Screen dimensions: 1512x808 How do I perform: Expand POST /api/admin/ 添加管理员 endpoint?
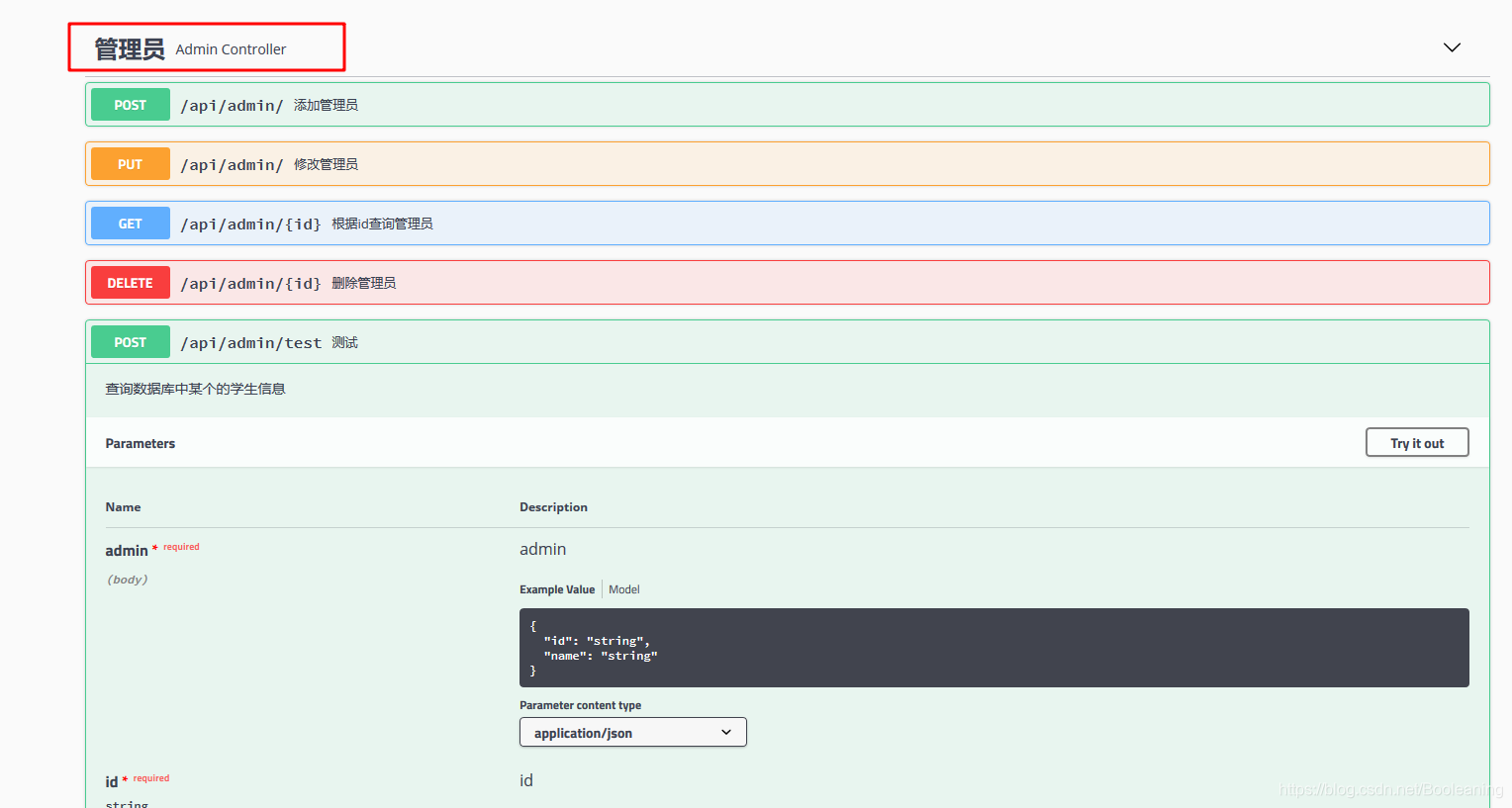coord(787,105)
